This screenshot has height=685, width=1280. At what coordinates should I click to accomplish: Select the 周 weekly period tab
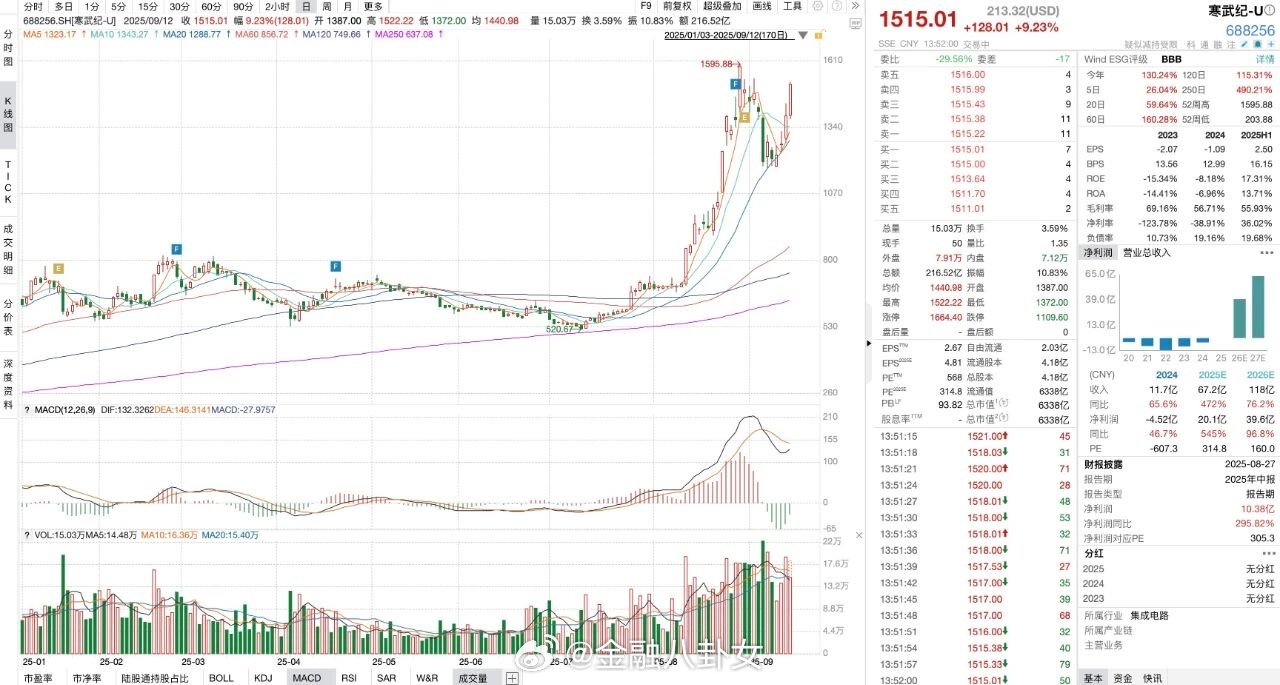click(327, 6)
